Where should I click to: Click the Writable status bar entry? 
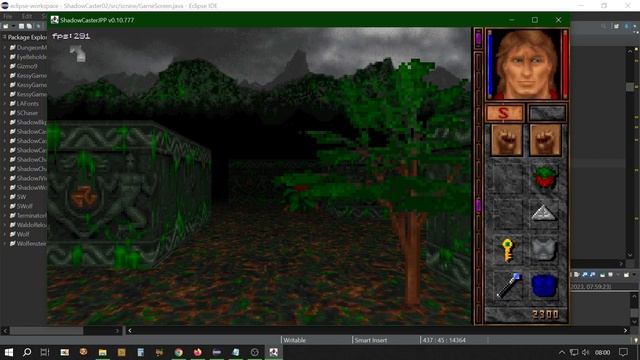[295, 340]
